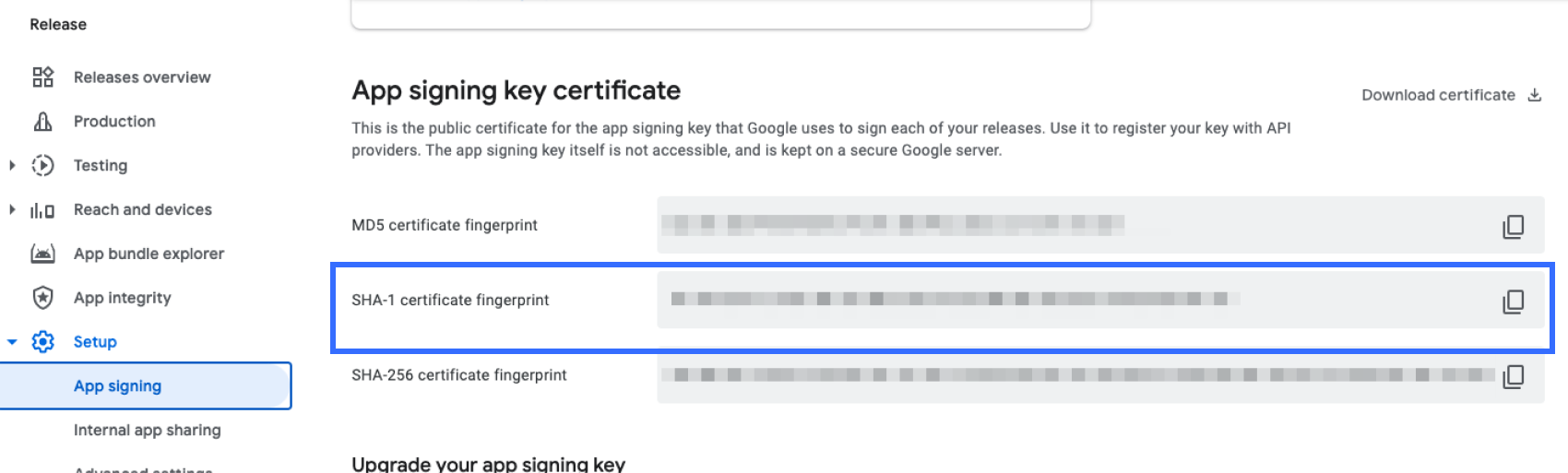Image resolution: width=1568 pixels, height=473 pixels.
Task: Copy the SHA-256 certificate fingerprint
Action: pos(1513,376)
